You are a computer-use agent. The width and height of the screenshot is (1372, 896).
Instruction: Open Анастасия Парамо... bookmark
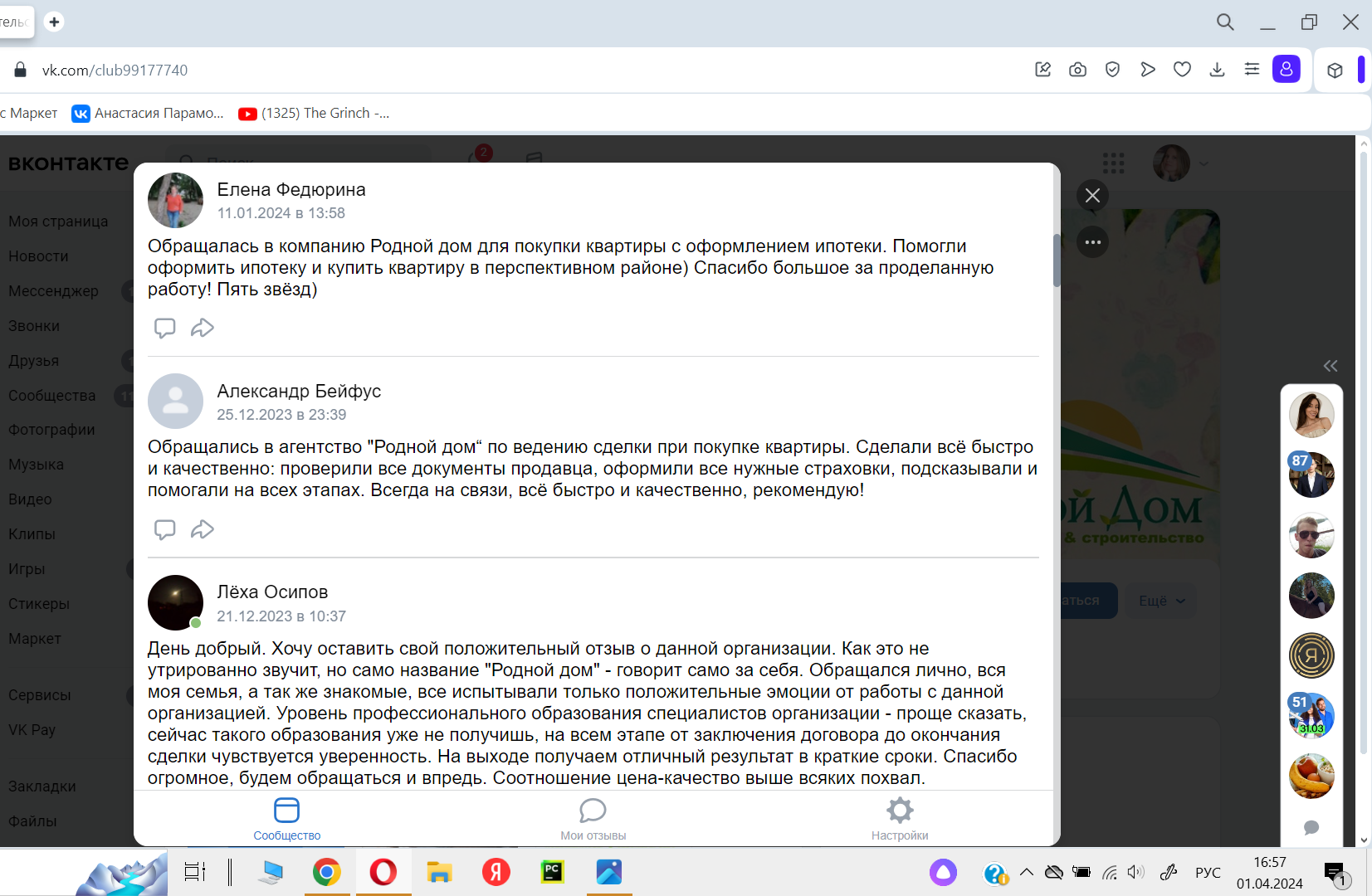click(148, 114)
